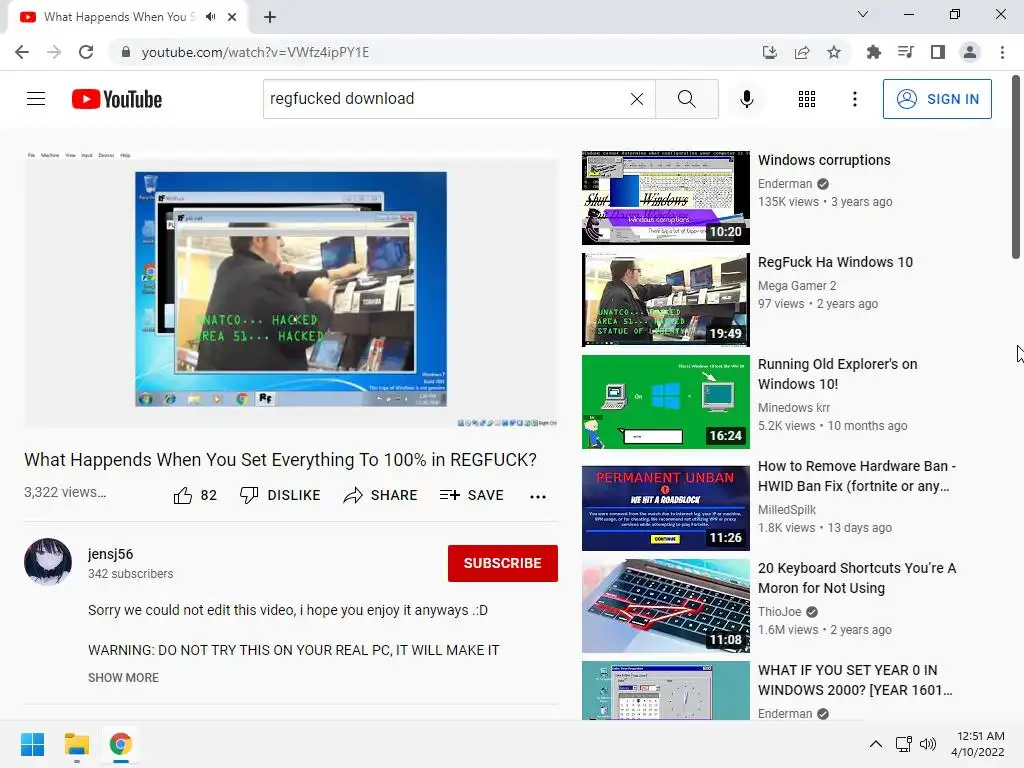Dislike the video

(280, 496)
